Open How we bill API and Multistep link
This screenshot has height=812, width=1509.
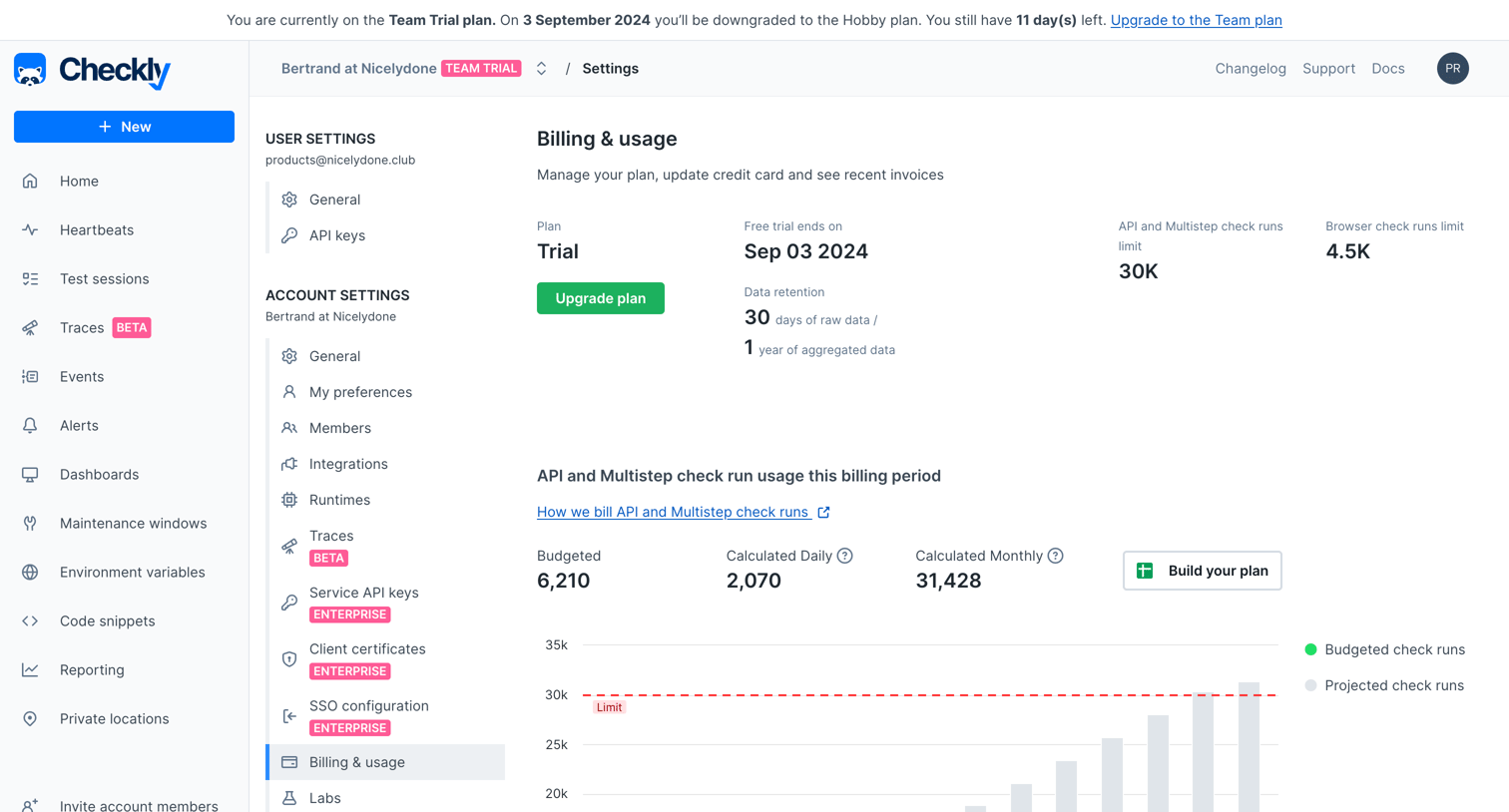pos(683,512)
